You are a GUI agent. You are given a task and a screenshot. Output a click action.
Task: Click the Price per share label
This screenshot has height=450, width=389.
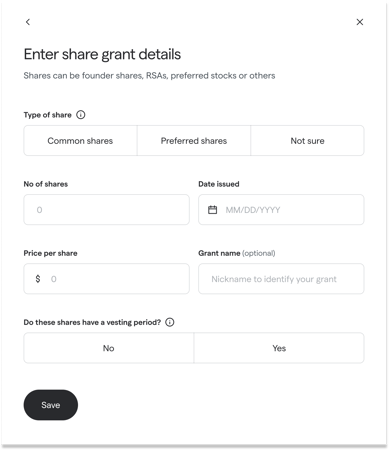(50, 253)
